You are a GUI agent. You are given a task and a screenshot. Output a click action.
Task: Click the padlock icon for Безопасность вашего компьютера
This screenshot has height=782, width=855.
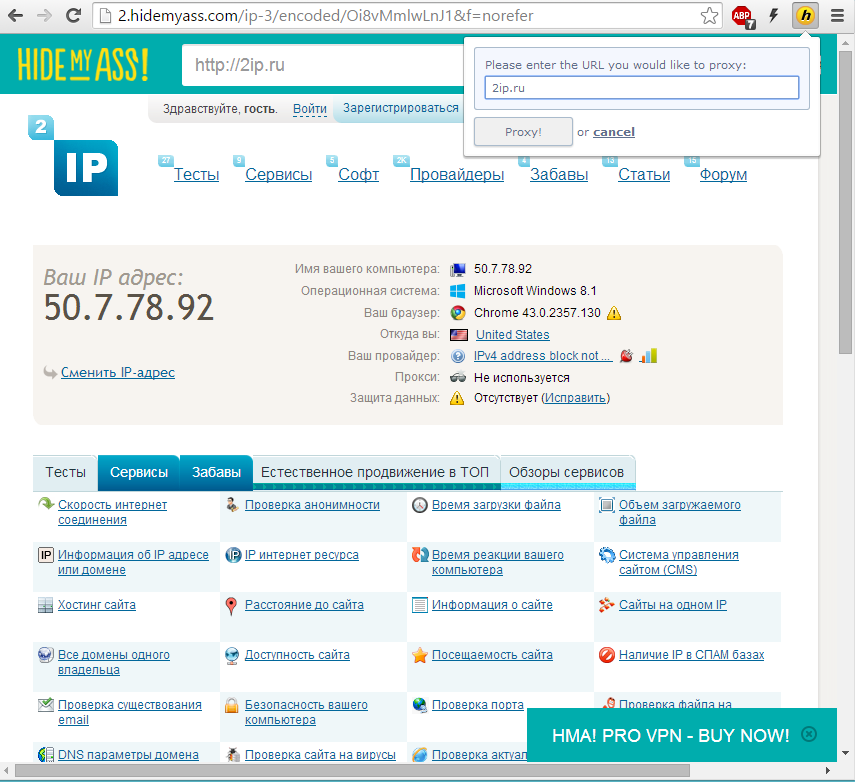pos(232,705)
